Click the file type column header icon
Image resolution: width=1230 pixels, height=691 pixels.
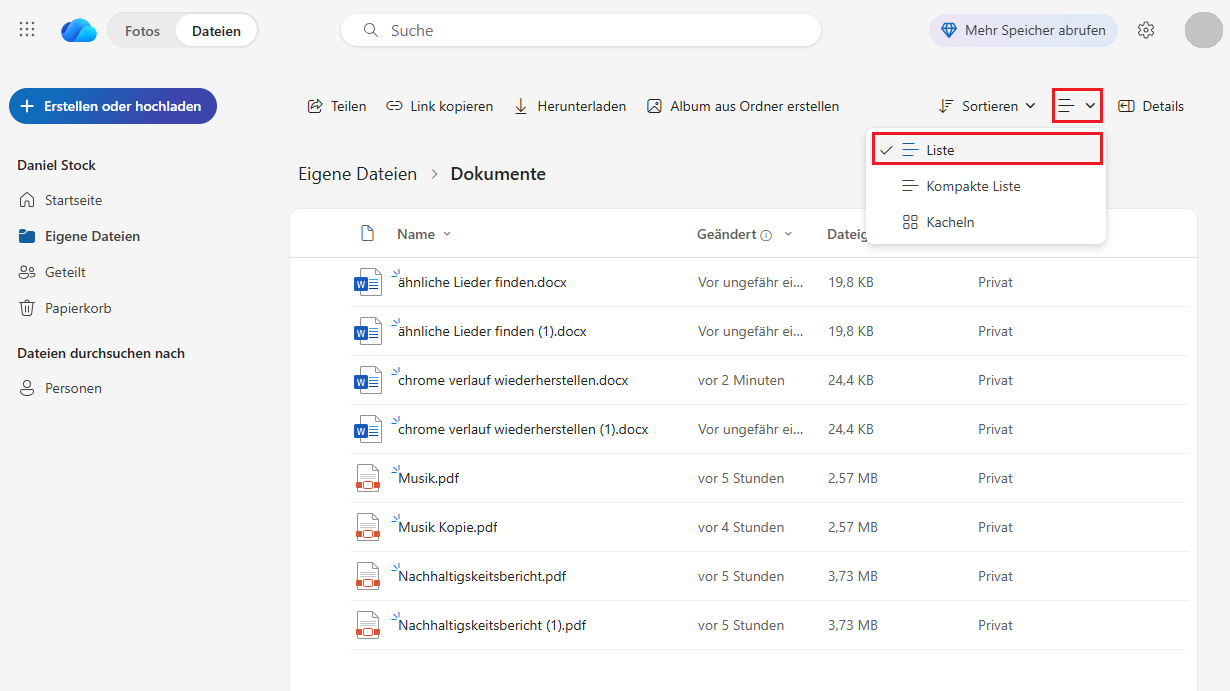point(367,234)
